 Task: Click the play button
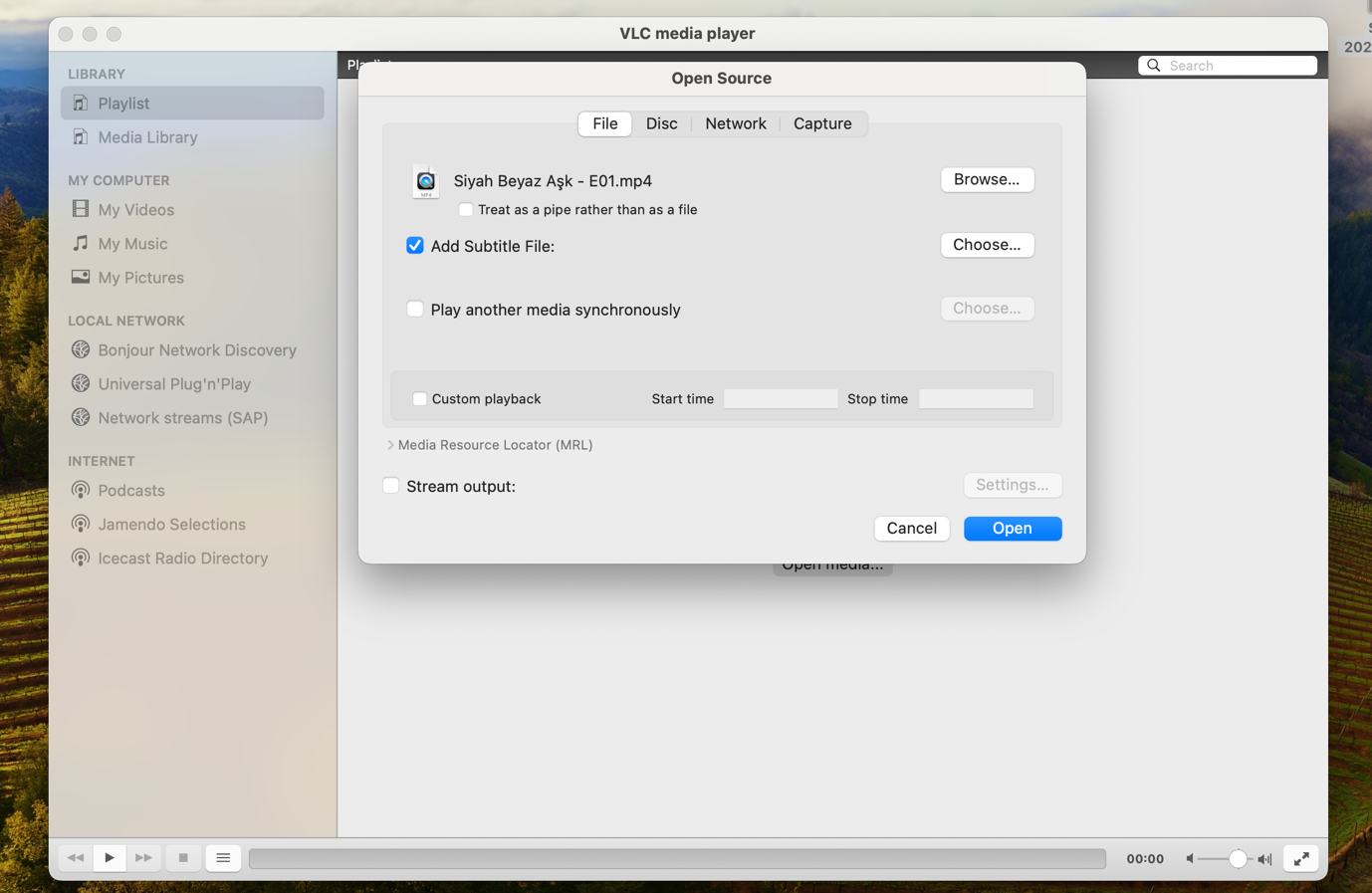click(110, 858)
